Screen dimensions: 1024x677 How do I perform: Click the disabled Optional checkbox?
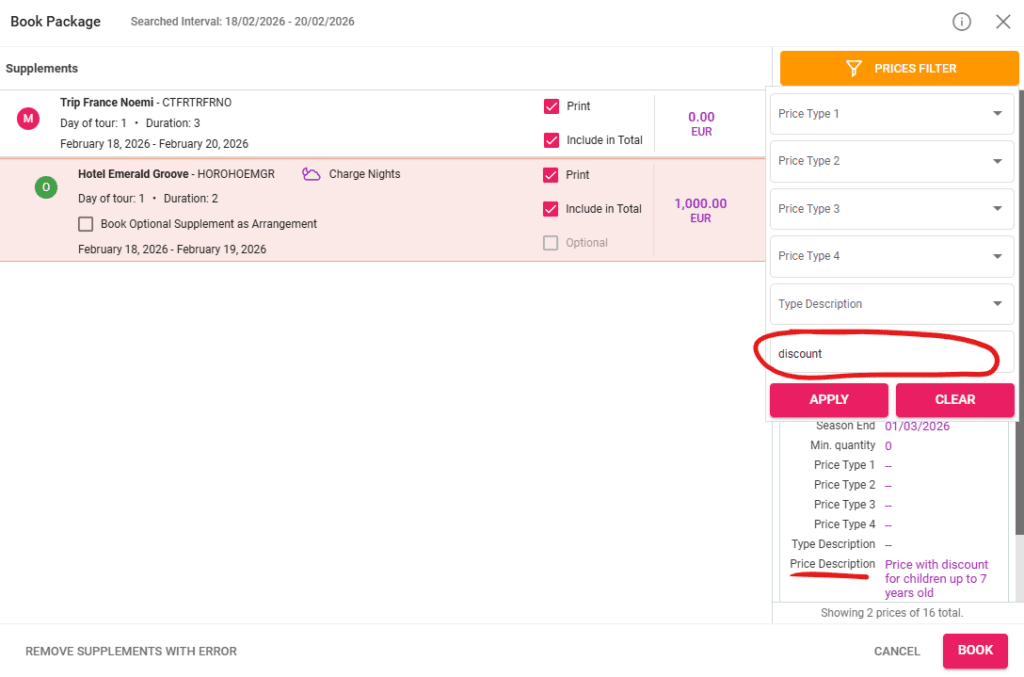(x=551, y=242)
